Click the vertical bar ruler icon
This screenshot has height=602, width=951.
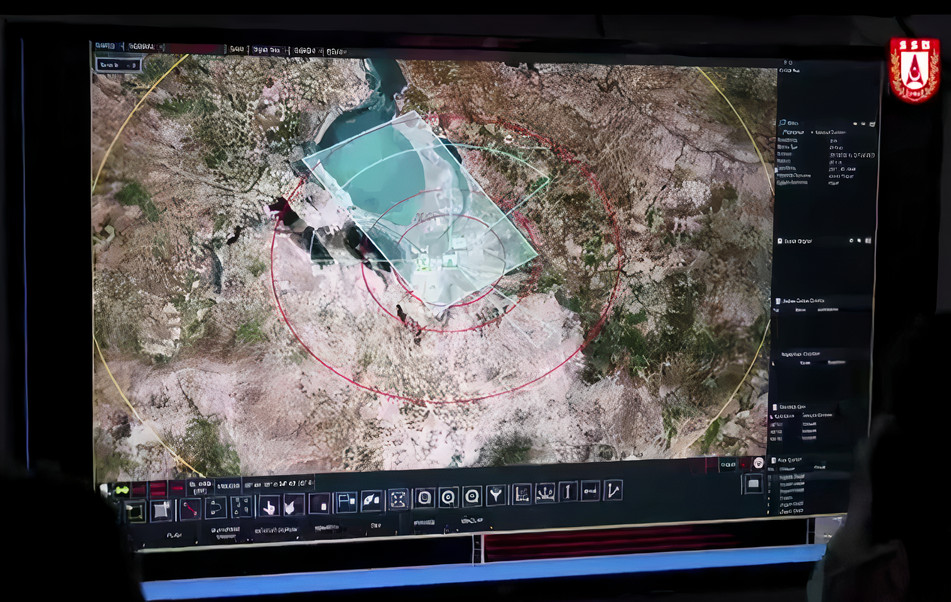pyautogui.click(x=568, y=491)
